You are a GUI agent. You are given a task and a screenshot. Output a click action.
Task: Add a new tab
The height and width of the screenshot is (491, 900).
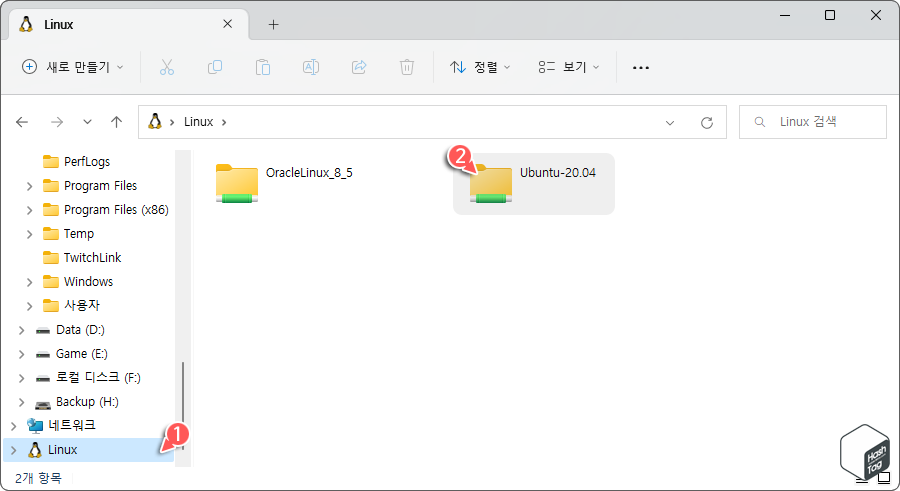[273, 25]
